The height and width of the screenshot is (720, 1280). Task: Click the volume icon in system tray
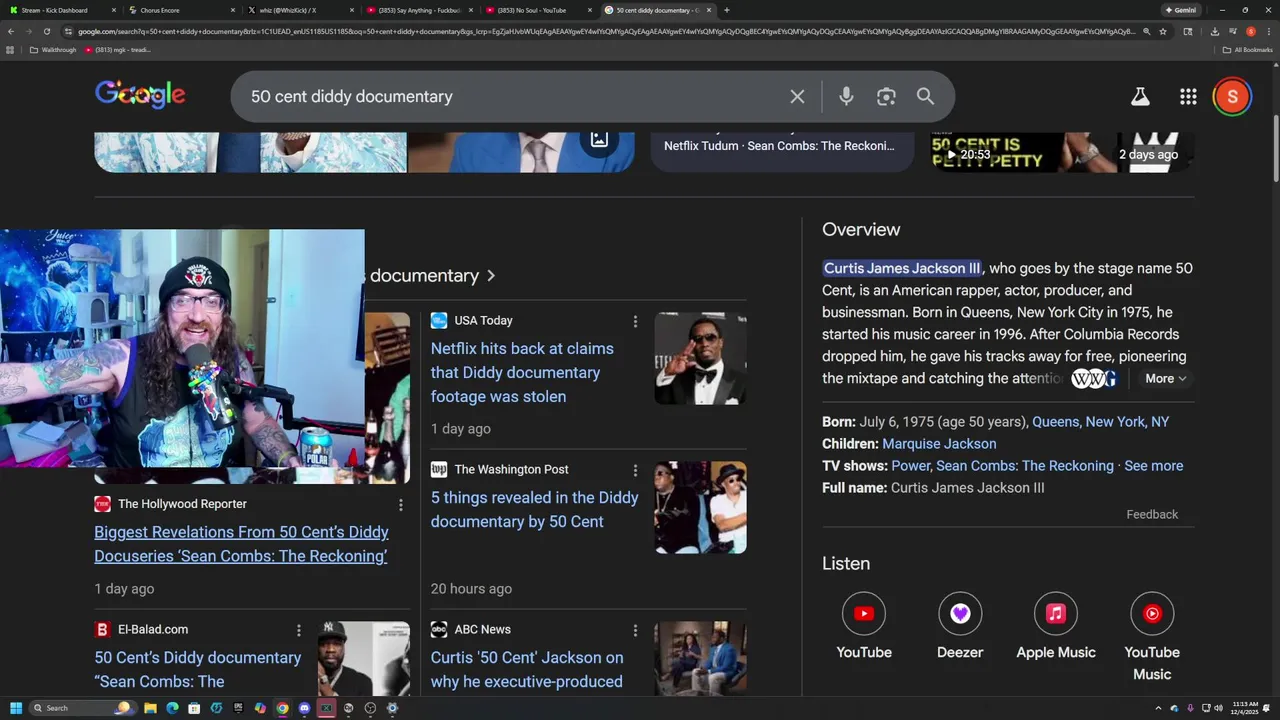click(1216, 708)
